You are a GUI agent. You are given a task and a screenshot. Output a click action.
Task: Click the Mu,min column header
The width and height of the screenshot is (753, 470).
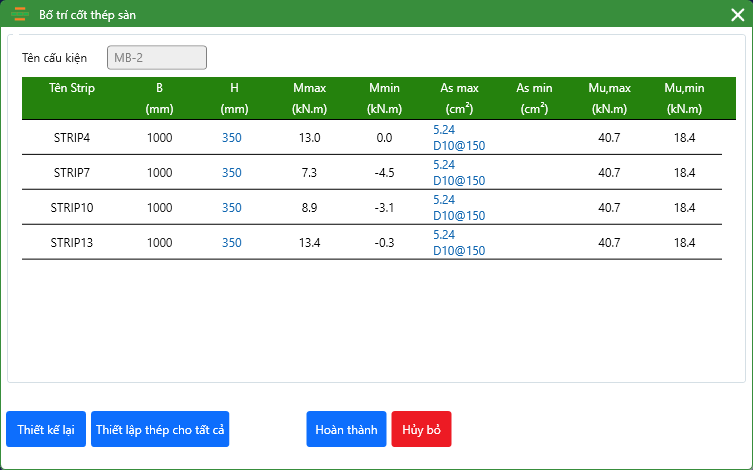(x=684, y=98)
